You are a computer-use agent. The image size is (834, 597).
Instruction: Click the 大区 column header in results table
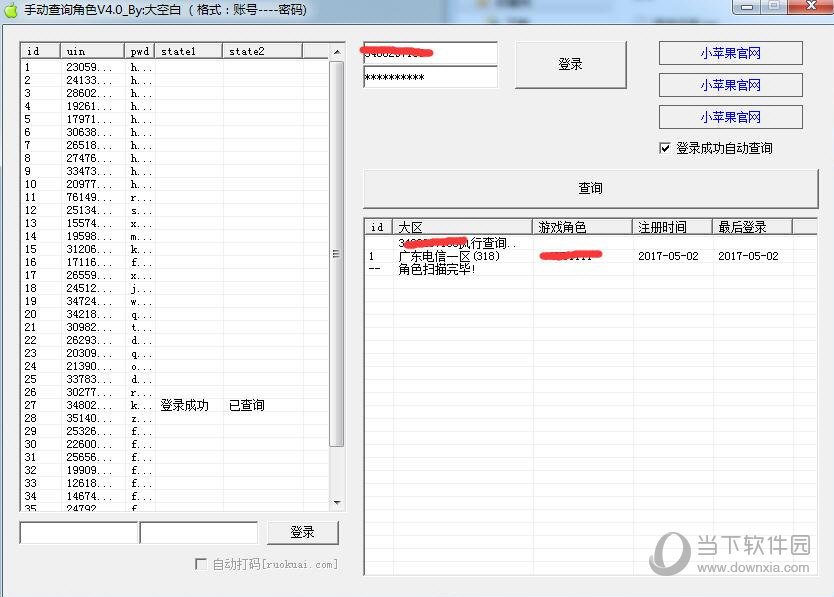[462, 227]
